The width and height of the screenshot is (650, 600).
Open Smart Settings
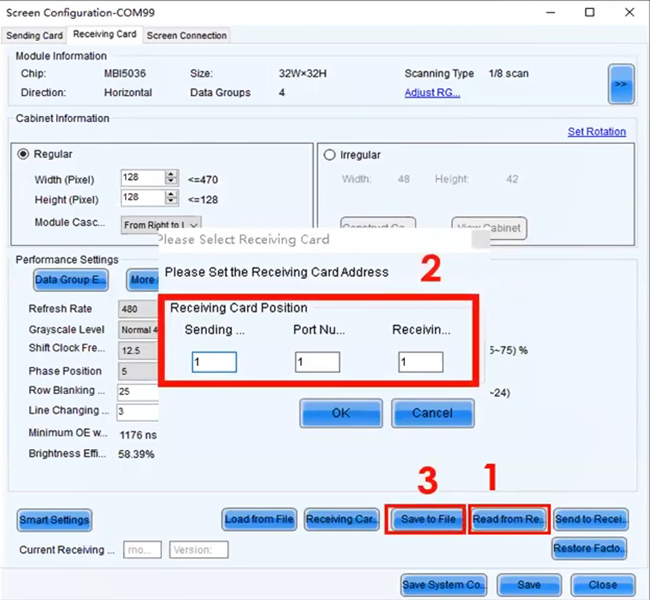(54, 519)
